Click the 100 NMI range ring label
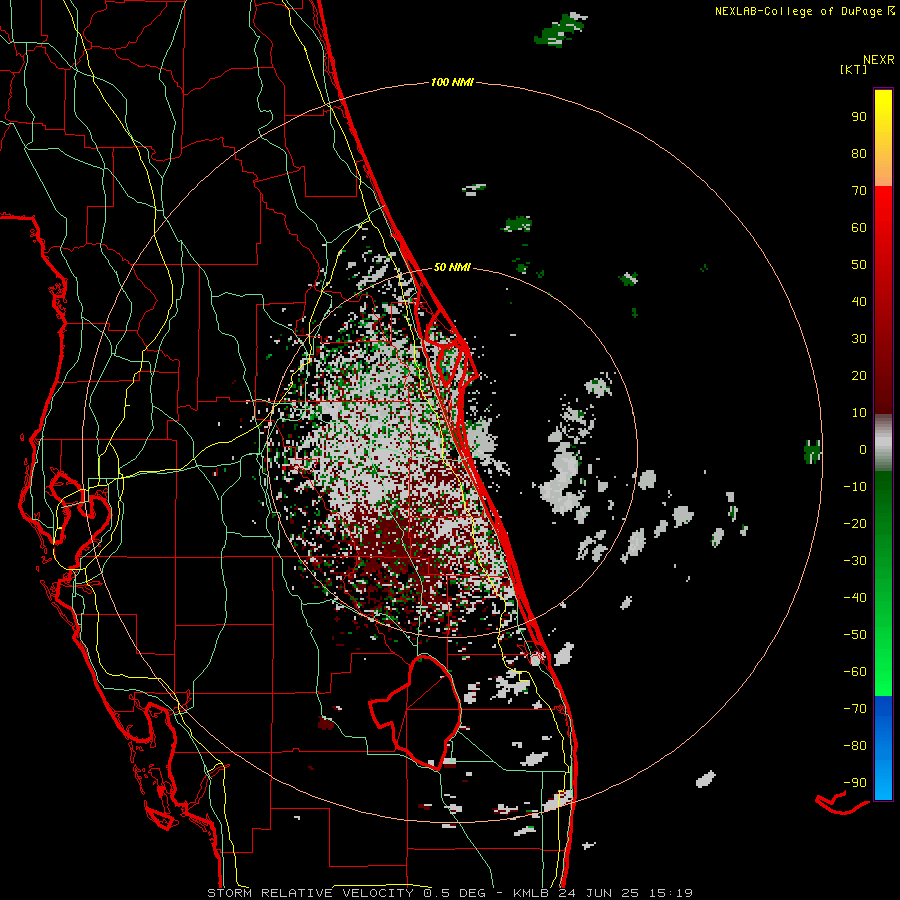Image resolution: width=900 pixels, height=900 pixels. (452, 83)
